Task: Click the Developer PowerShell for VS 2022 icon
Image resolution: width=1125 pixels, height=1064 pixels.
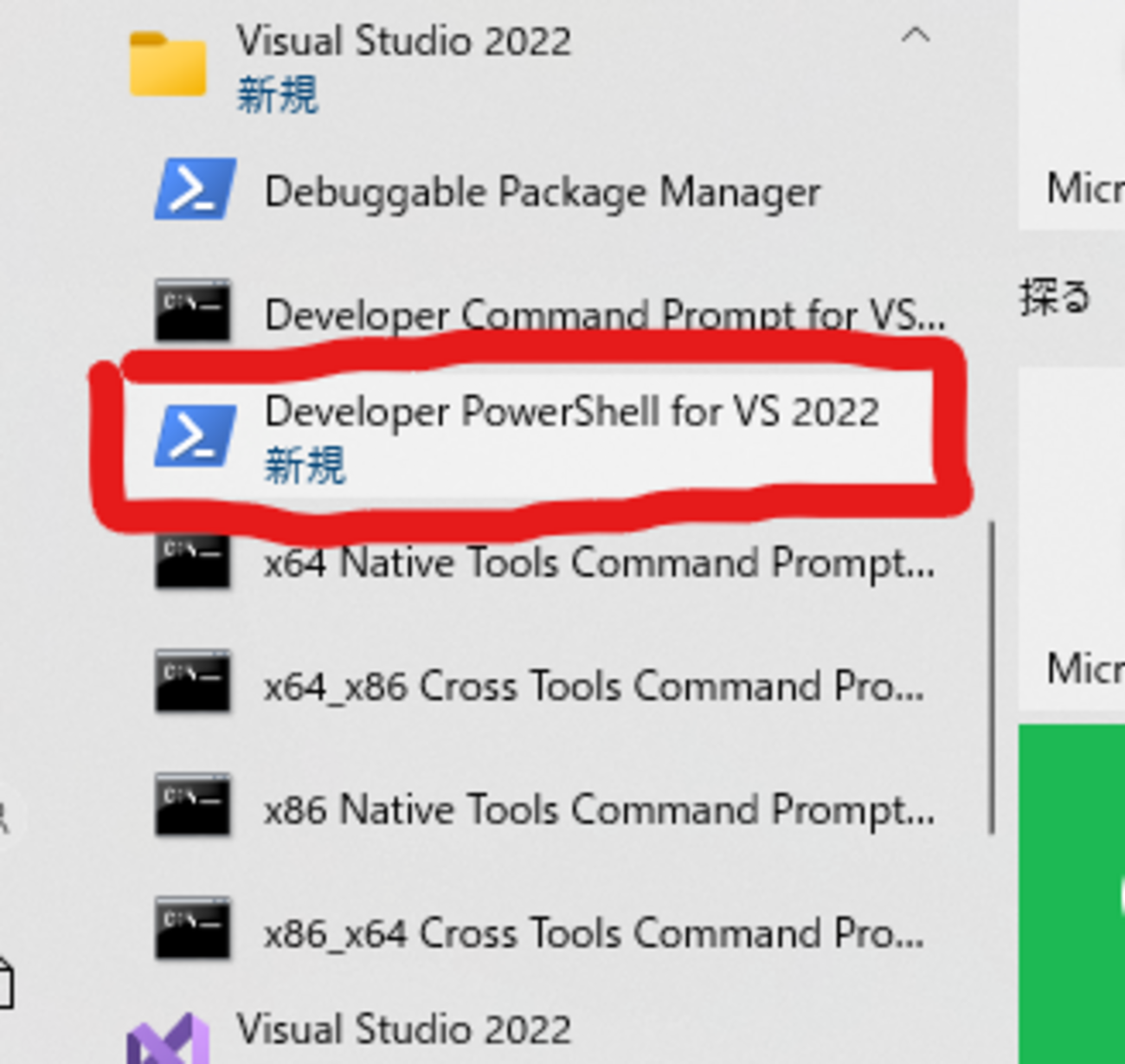Action: click(x=195, y=435)
